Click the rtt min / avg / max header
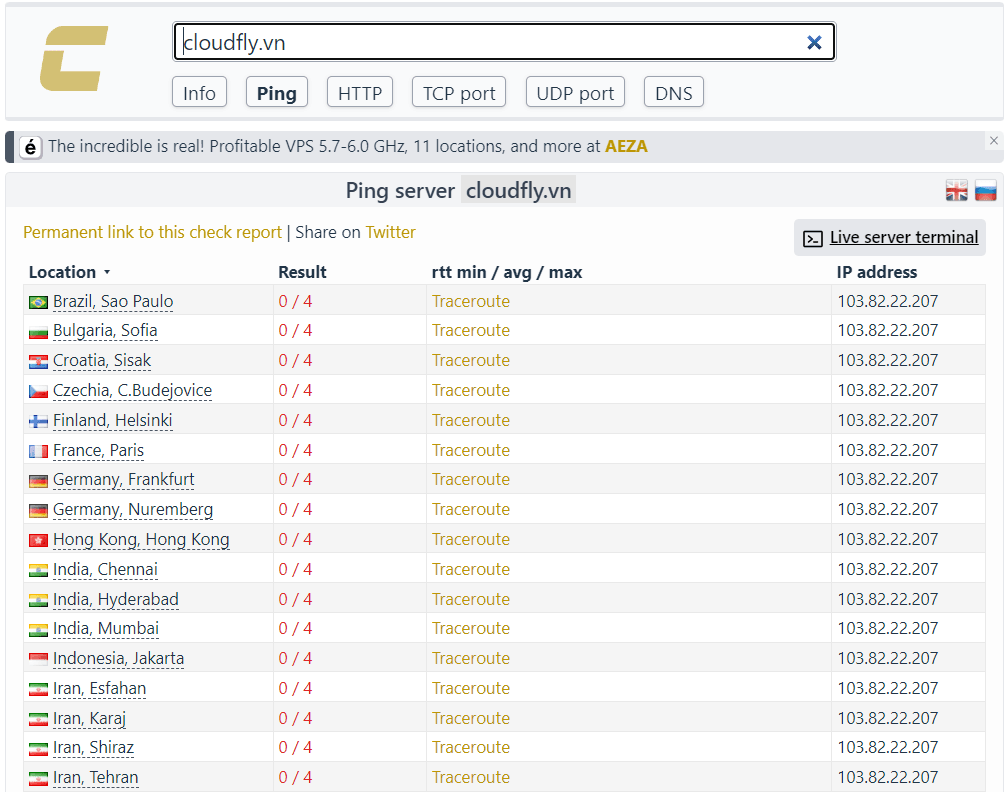The width and height of the screenshot is (1007, 792). point(507,272)
